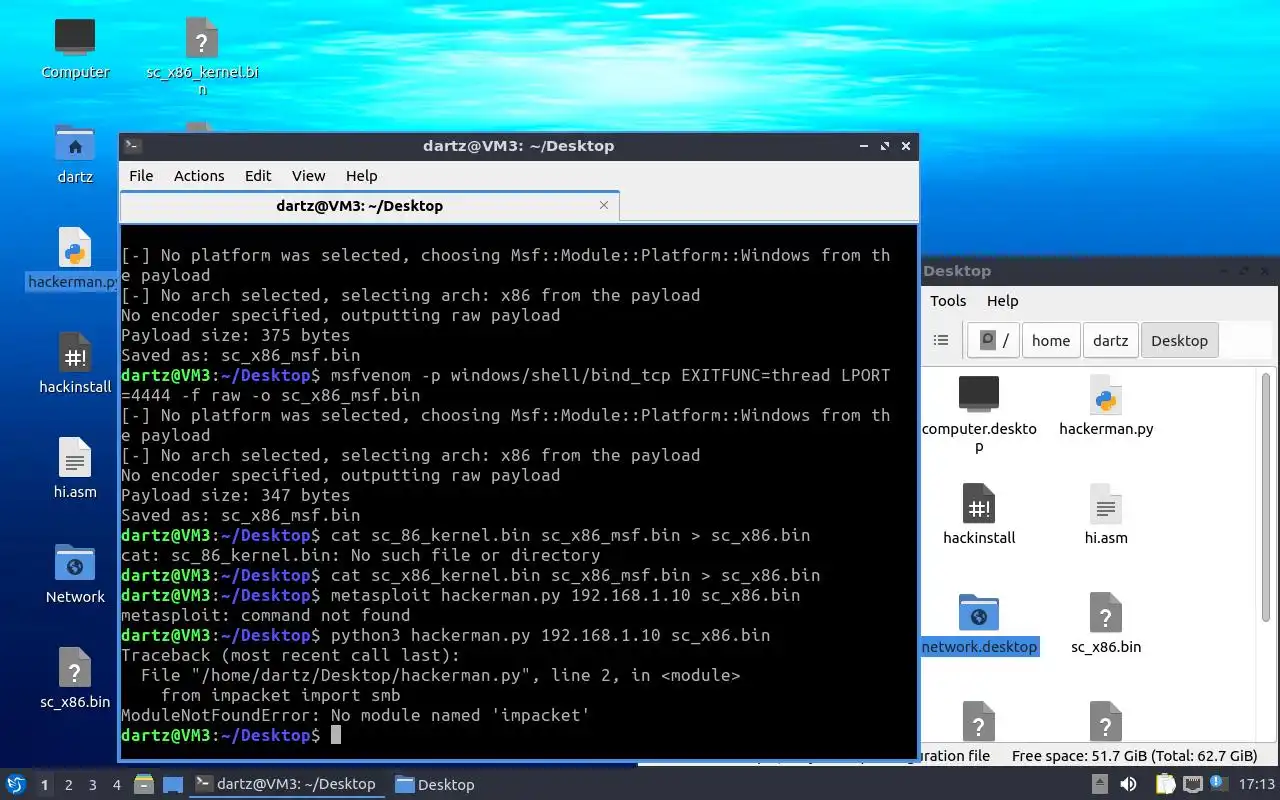This screenshot has height=800, width=1280.
Task: Click 'No such file or directory' error line
Action: tap(360, 555)
